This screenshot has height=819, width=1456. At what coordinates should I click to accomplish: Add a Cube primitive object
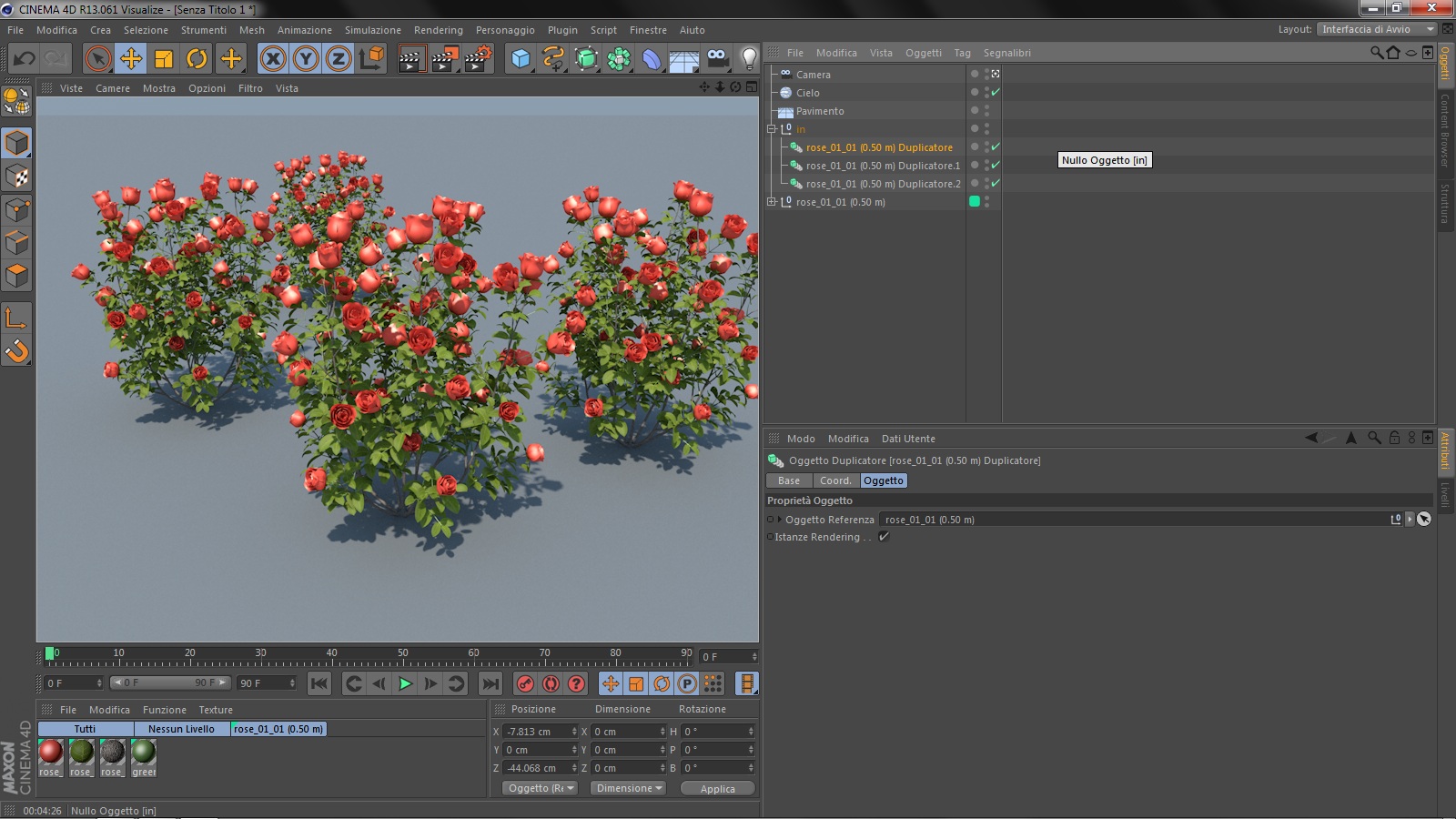pyautogui.click(x=521, y=59)
